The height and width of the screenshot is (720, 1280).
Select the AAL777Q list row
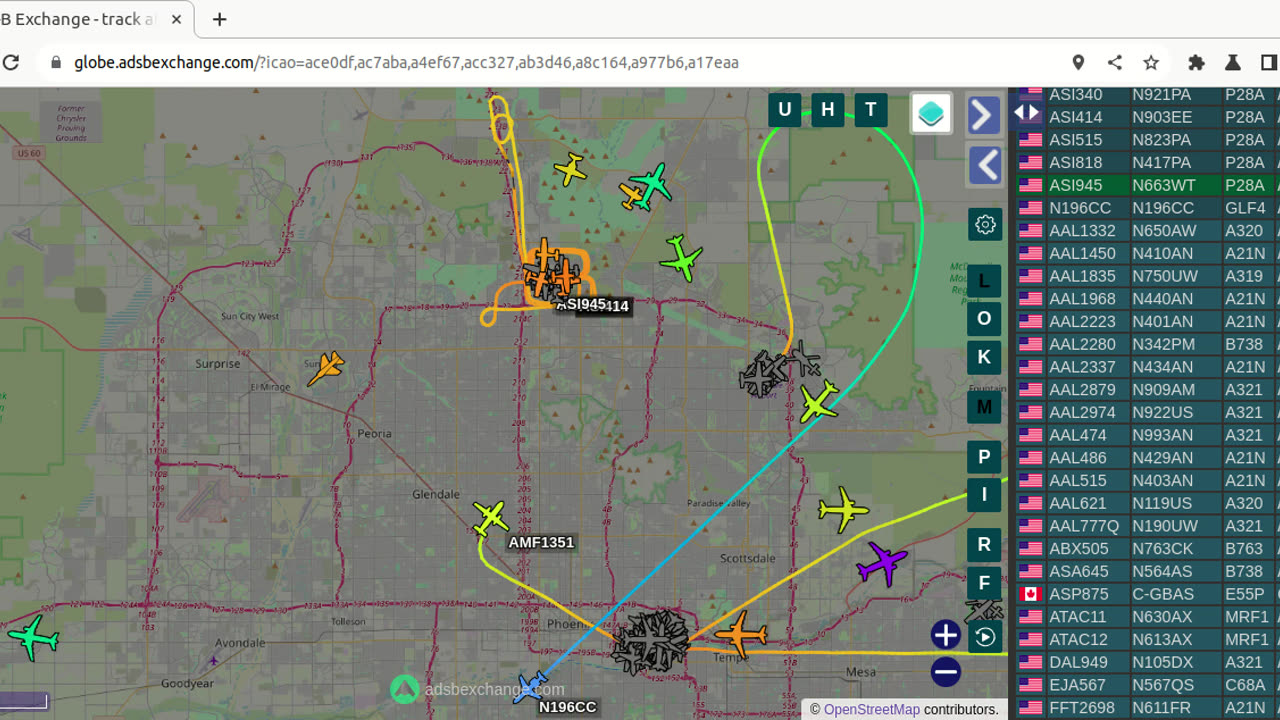(x=1147, y=526)
